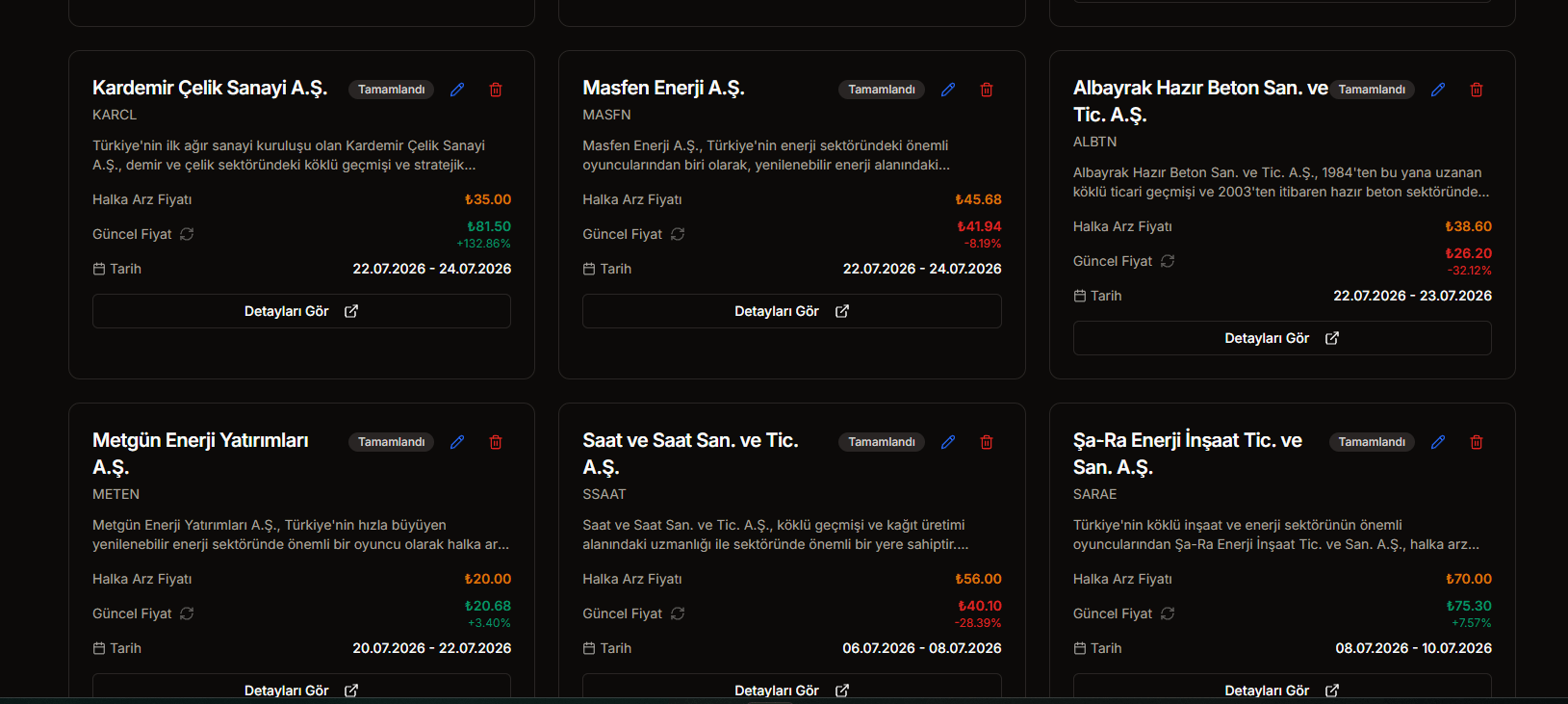Click the Tamamlandı badge on Kardemir card
The width and height of the screenshot is (1568, 704).
point(391,90)
